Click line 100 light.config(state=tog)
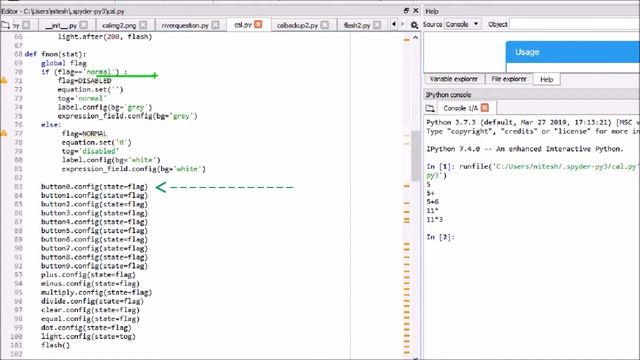Viewport: 640px width, 360px height. (88, 336)
